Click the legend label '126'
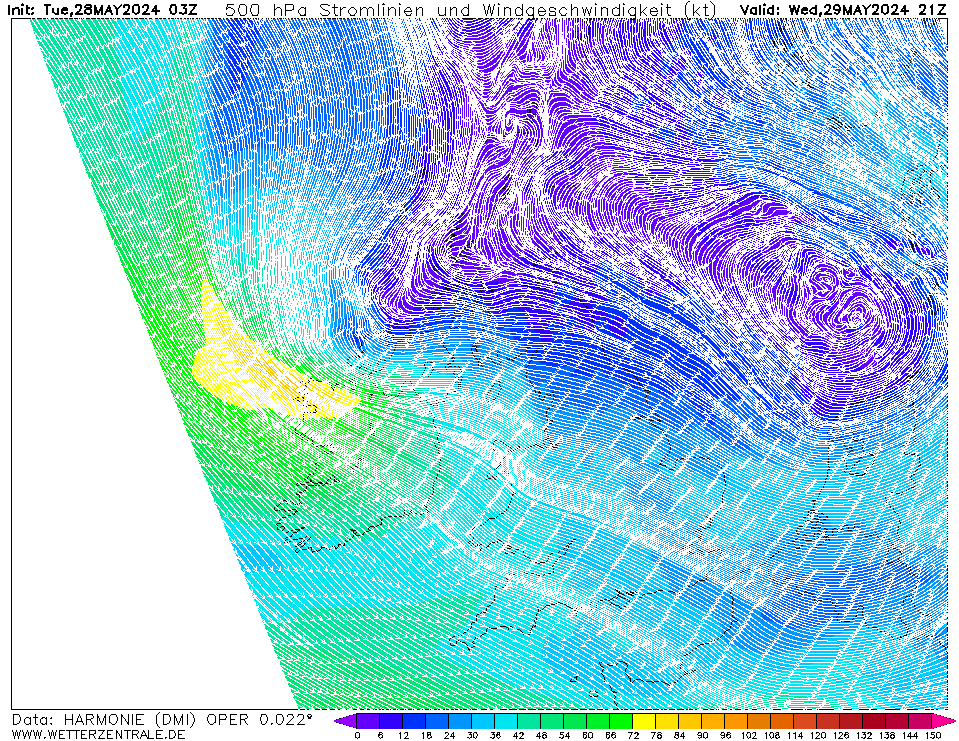The width and height of the screenshot is (959, 741). (x=841, y=735)
